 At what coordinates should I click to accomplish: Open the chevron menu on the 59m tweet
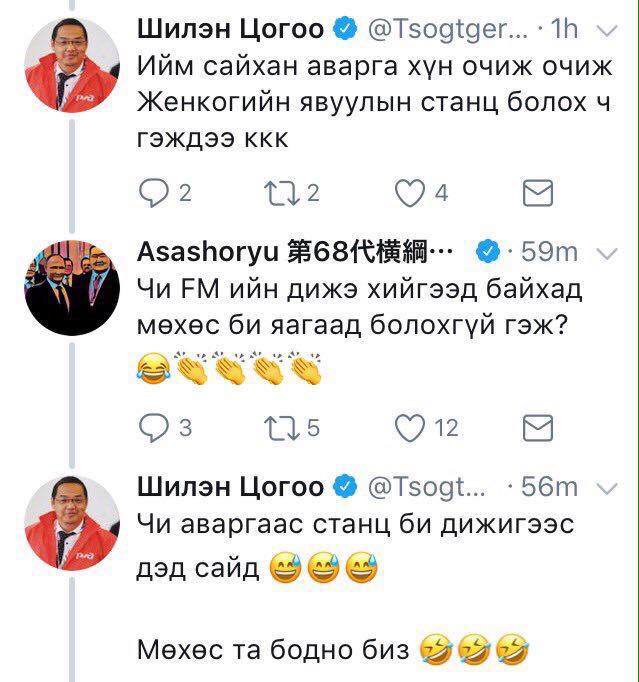[x=608, y=254]
